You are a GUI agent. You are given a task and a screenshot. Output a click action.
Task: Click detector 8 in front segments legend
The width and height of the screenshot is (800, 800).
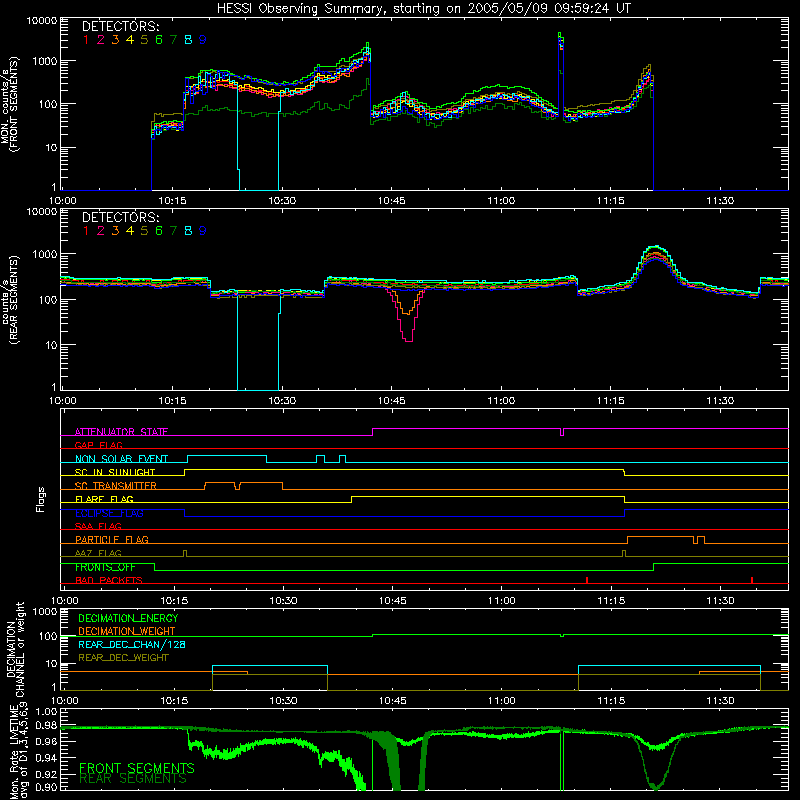188,40
